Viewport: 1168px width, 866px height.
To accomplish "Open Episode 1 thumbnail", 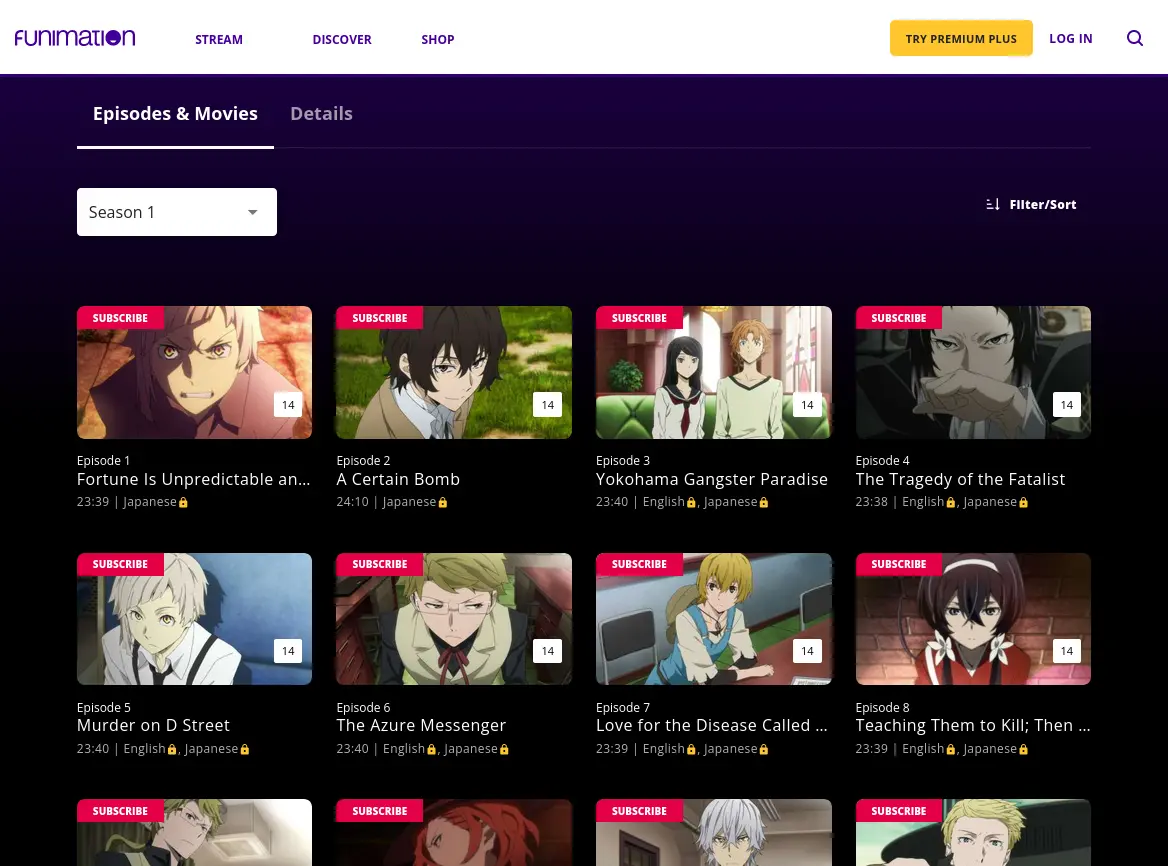I will pos(194,372).
